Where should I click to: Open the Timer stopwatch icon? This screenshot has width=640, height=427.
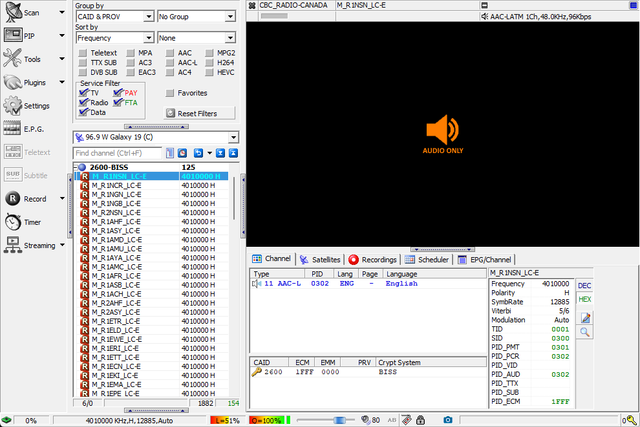coord(13,222)
